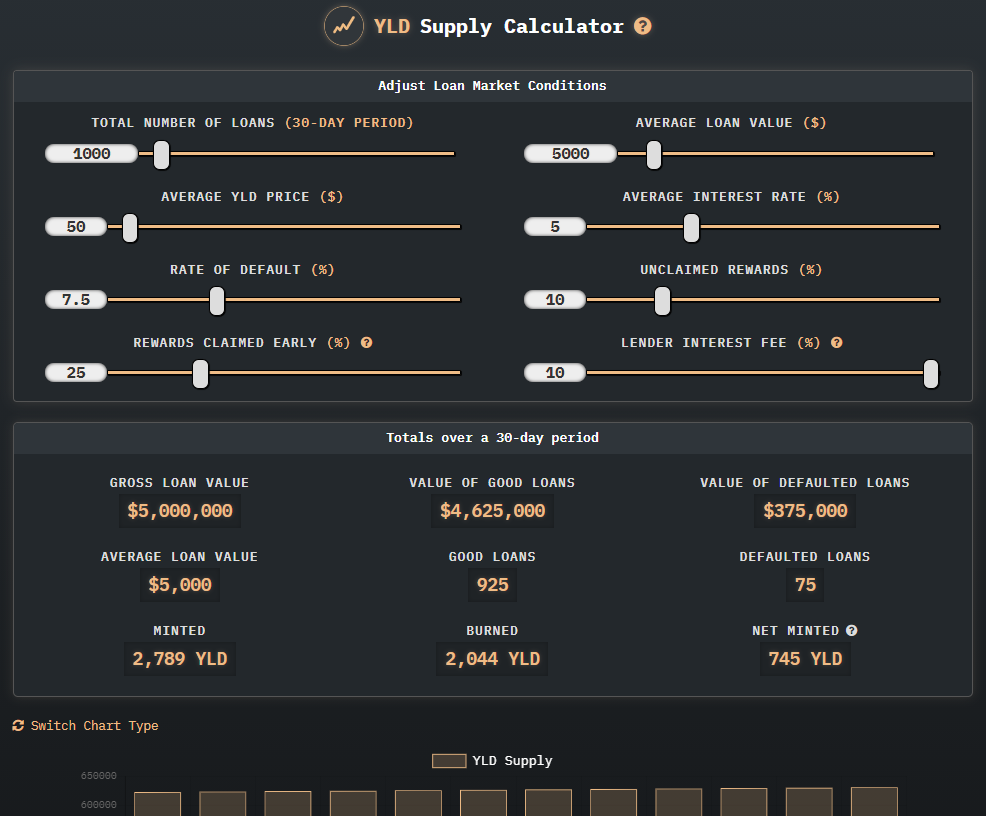This screenshot has width=986, height=816.
Task: Click the Lender Interest Fee help icon
Action: click(836, 343)
